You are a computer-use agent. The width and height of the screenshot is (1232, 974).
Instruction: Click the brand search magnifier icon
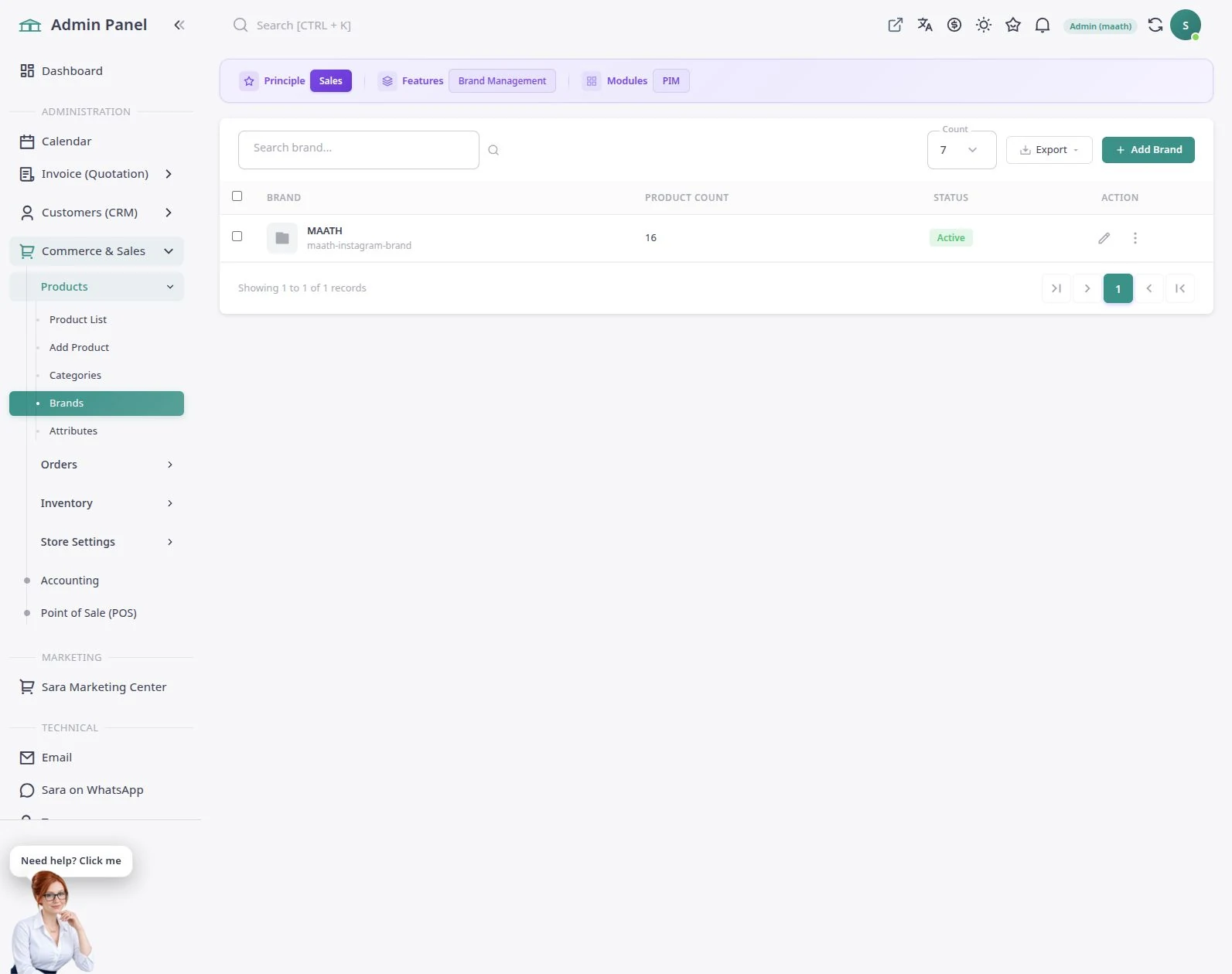click(493, 150)
